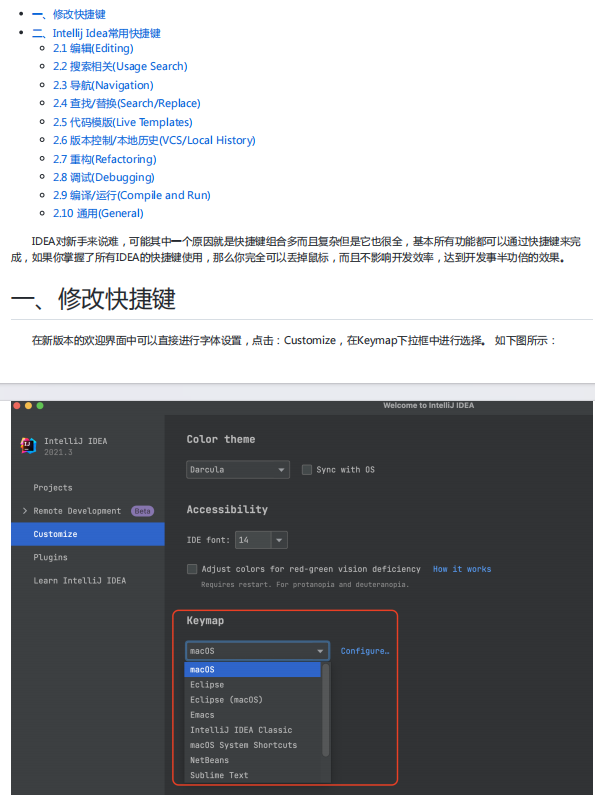Jump to 2.10 通用(General) section
595x803 pixels.
point(98,213)
